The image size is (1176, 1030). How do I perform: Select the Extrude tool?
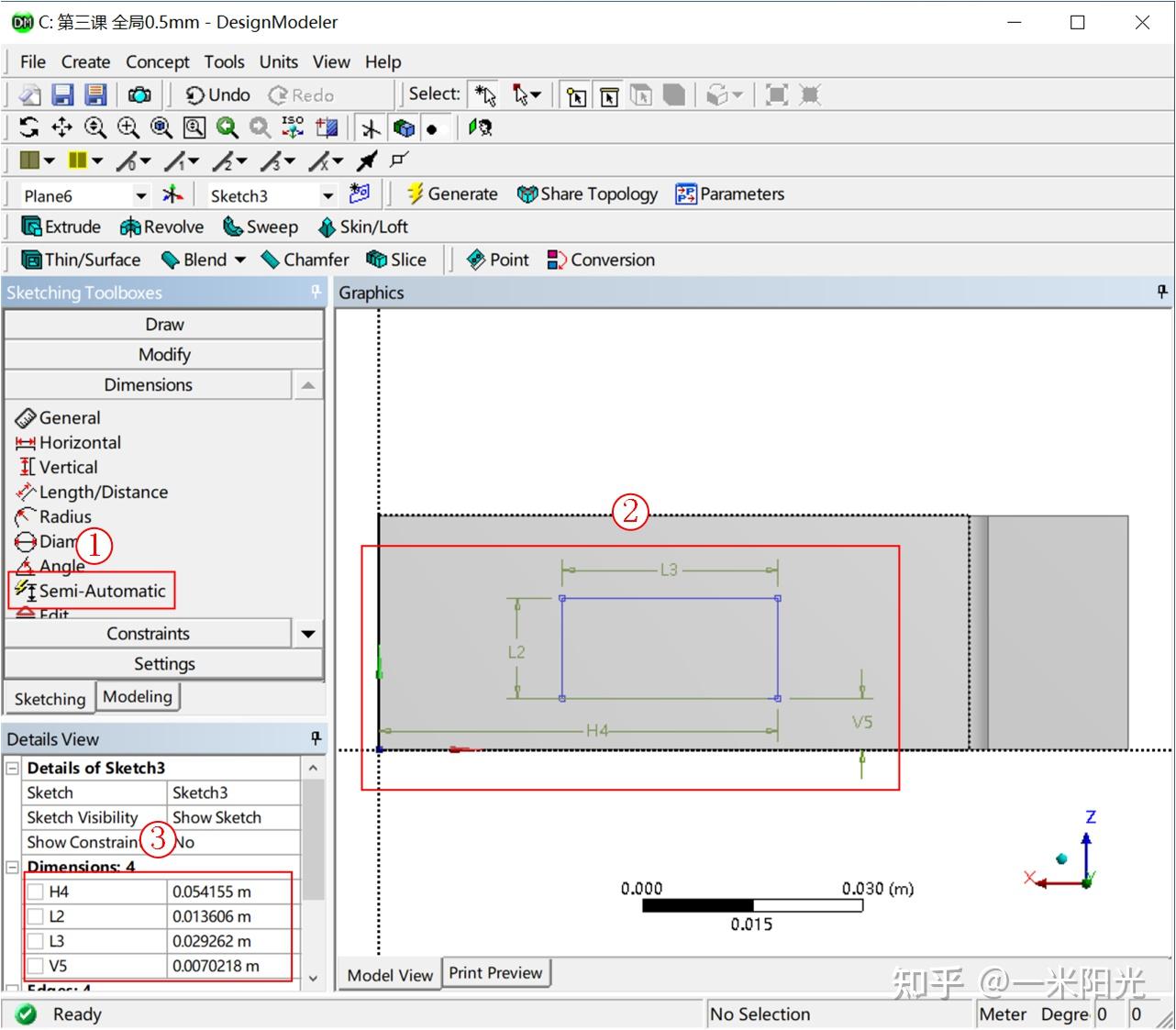click(x=60, y=227)
